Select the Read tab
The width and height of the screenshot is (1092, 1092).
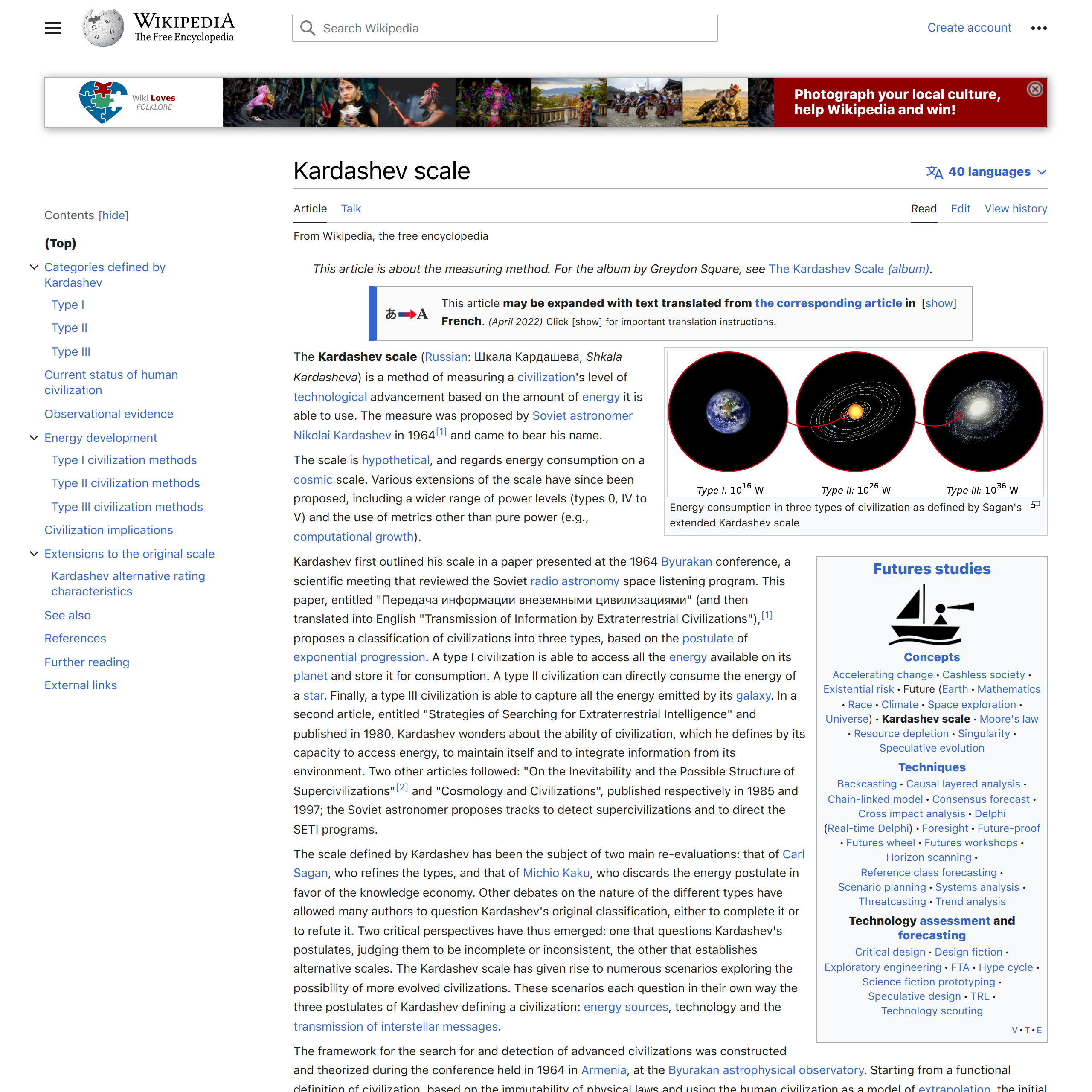click(924, 209)
